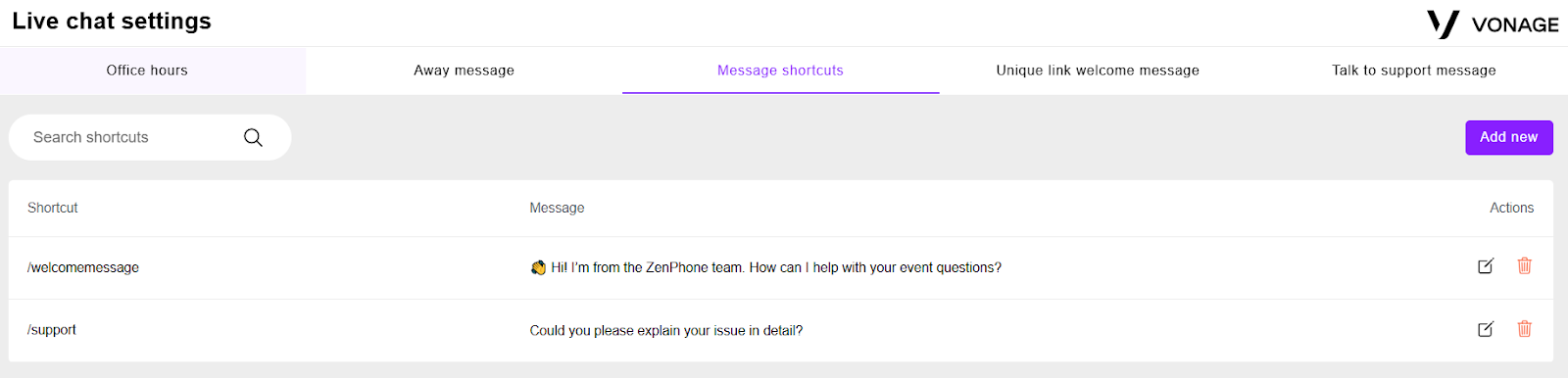This screenshot has height=378, width=1568.
Task: Select the /support shortcut name
Action: pos(52,330)
